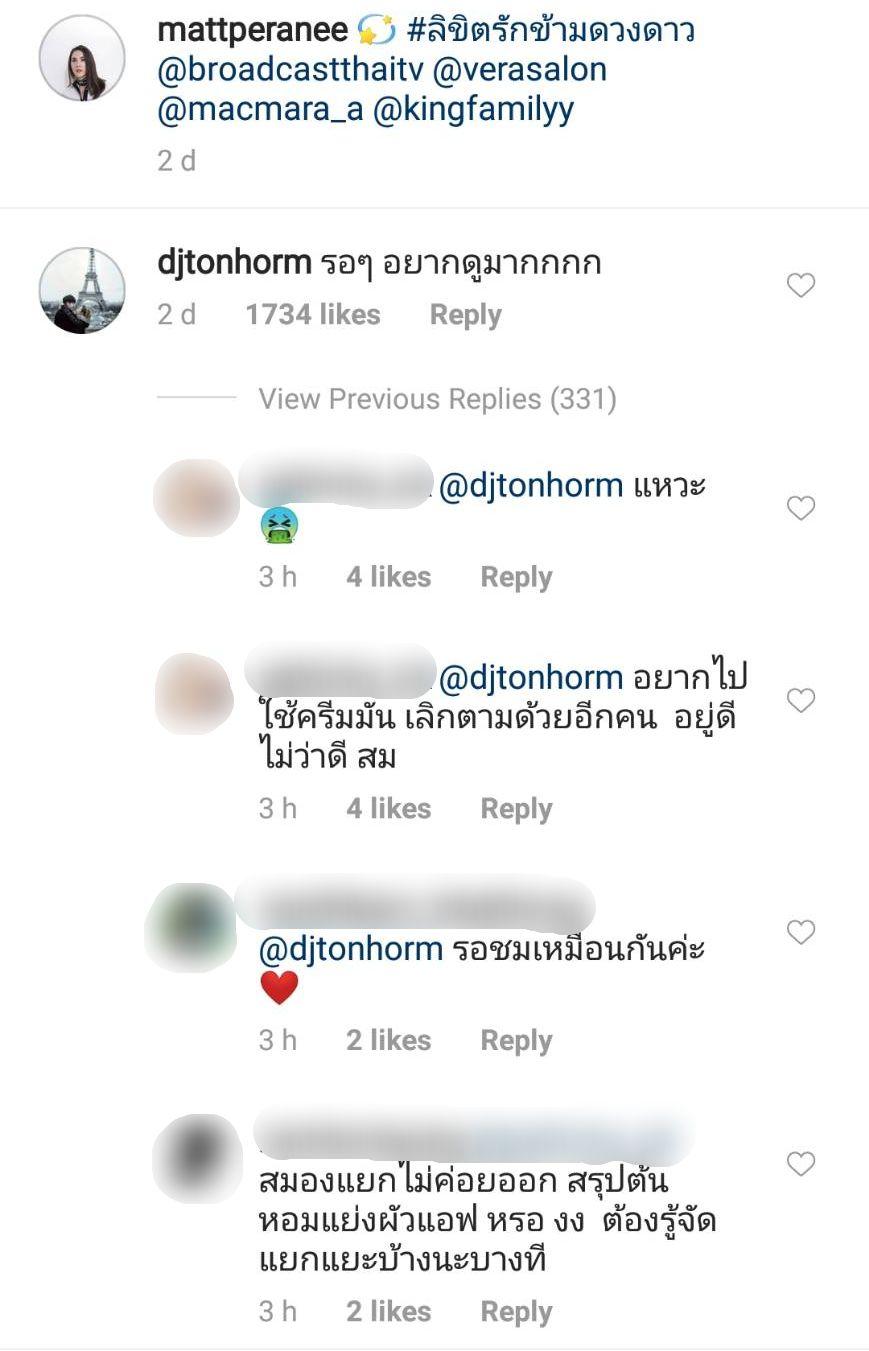
Task: Reply to djtonhorm's main comment
Action: pyautogui.click(x=465, y=315)
